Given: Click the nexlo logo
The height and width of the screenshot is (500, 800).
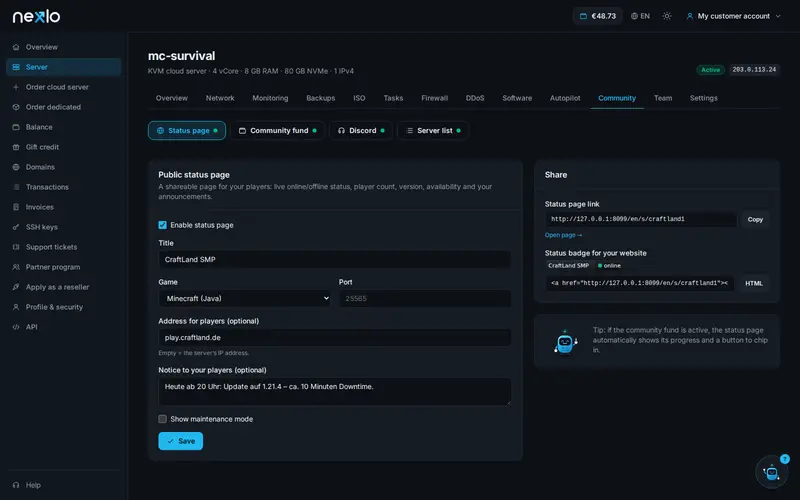Looking at the screenshot, I should [36, 16].
